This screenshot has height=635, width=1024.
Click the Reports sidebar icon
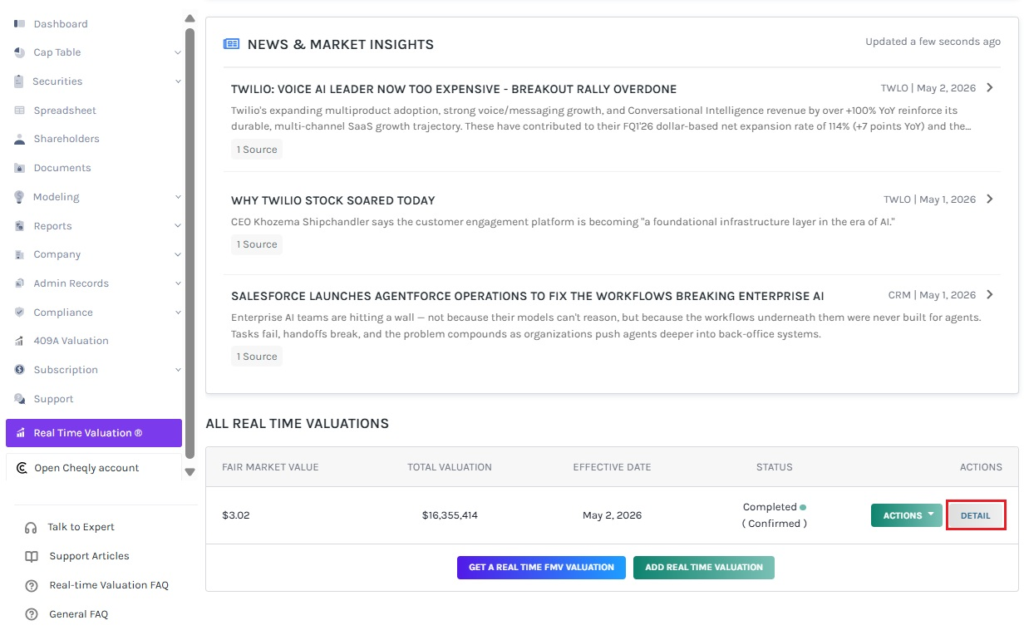click(x=20, y=226)
